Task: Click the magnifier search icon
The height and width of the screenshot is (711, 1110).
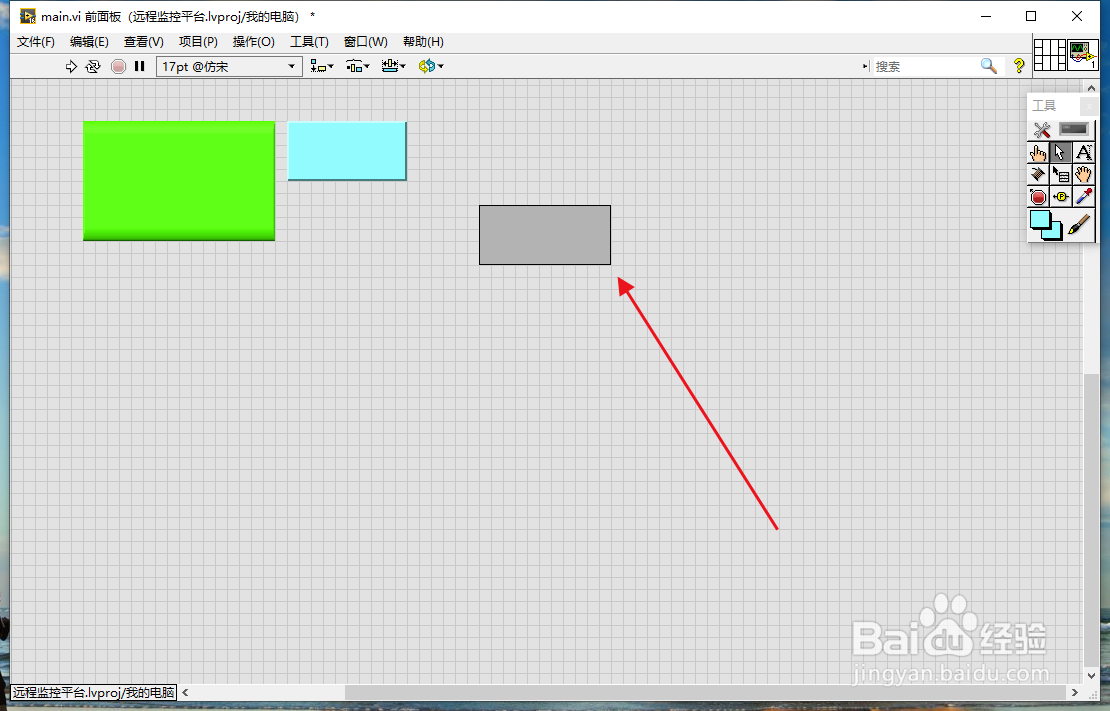Action: tap(988, 67)
